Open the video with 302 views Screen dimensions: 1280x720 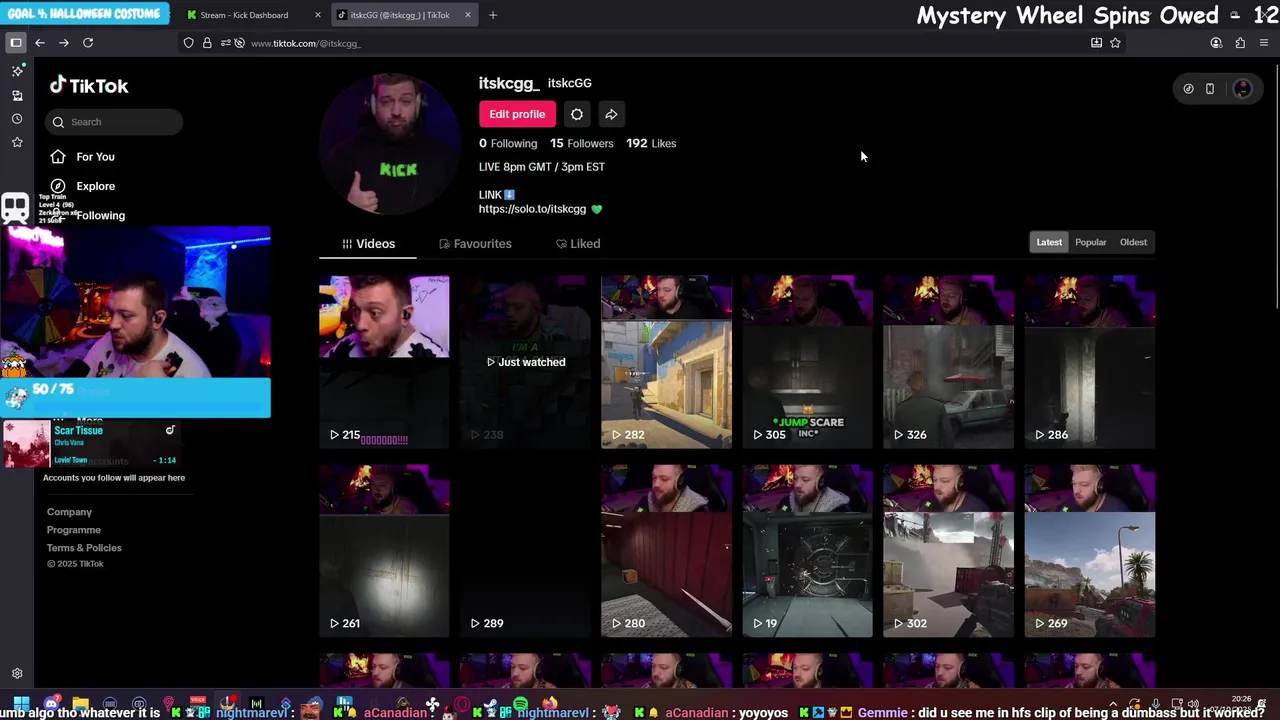pyautogui.click(x=948, y=551)
